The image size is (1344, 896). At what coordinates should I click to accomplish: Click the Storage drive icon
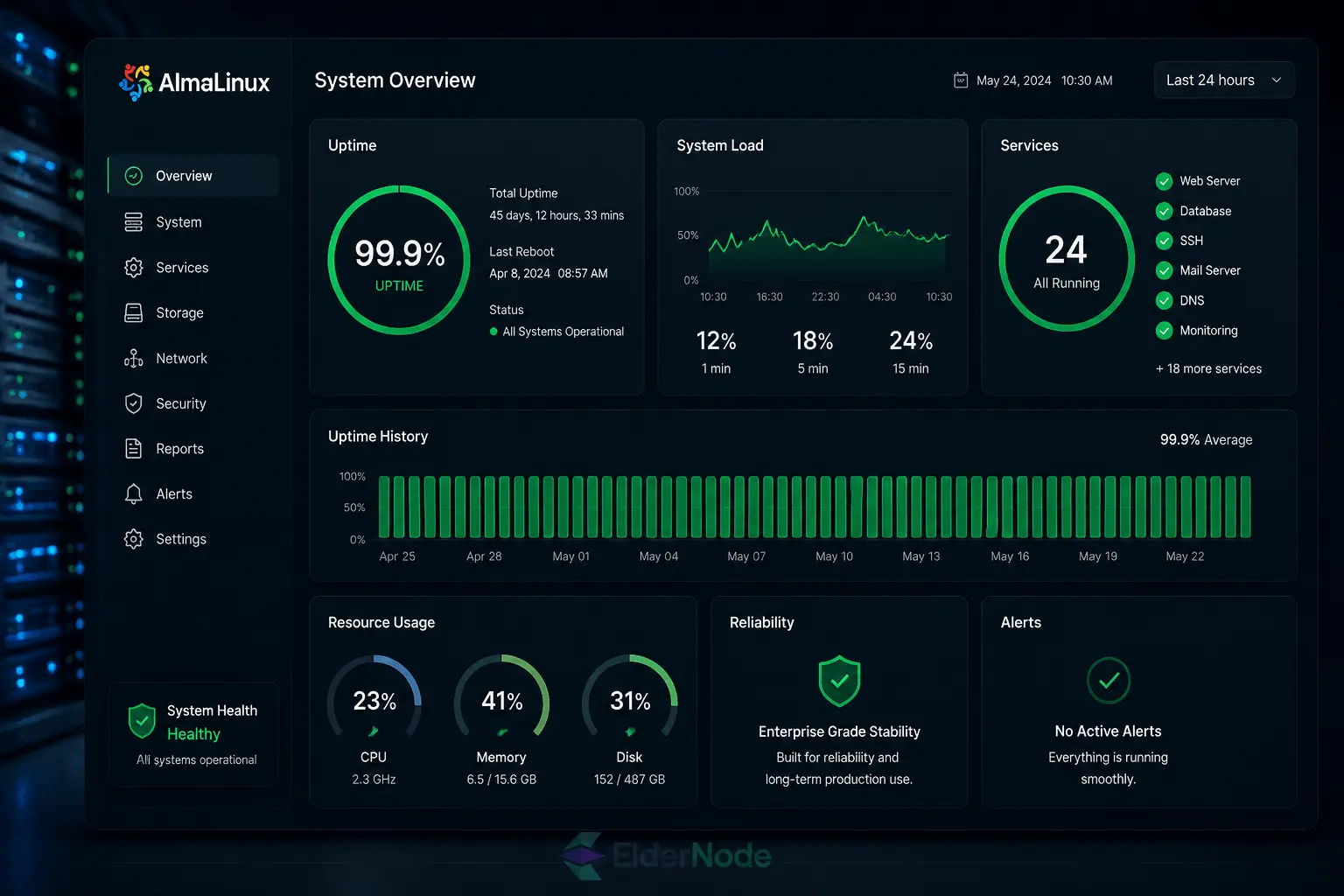[x=134, y=313]
